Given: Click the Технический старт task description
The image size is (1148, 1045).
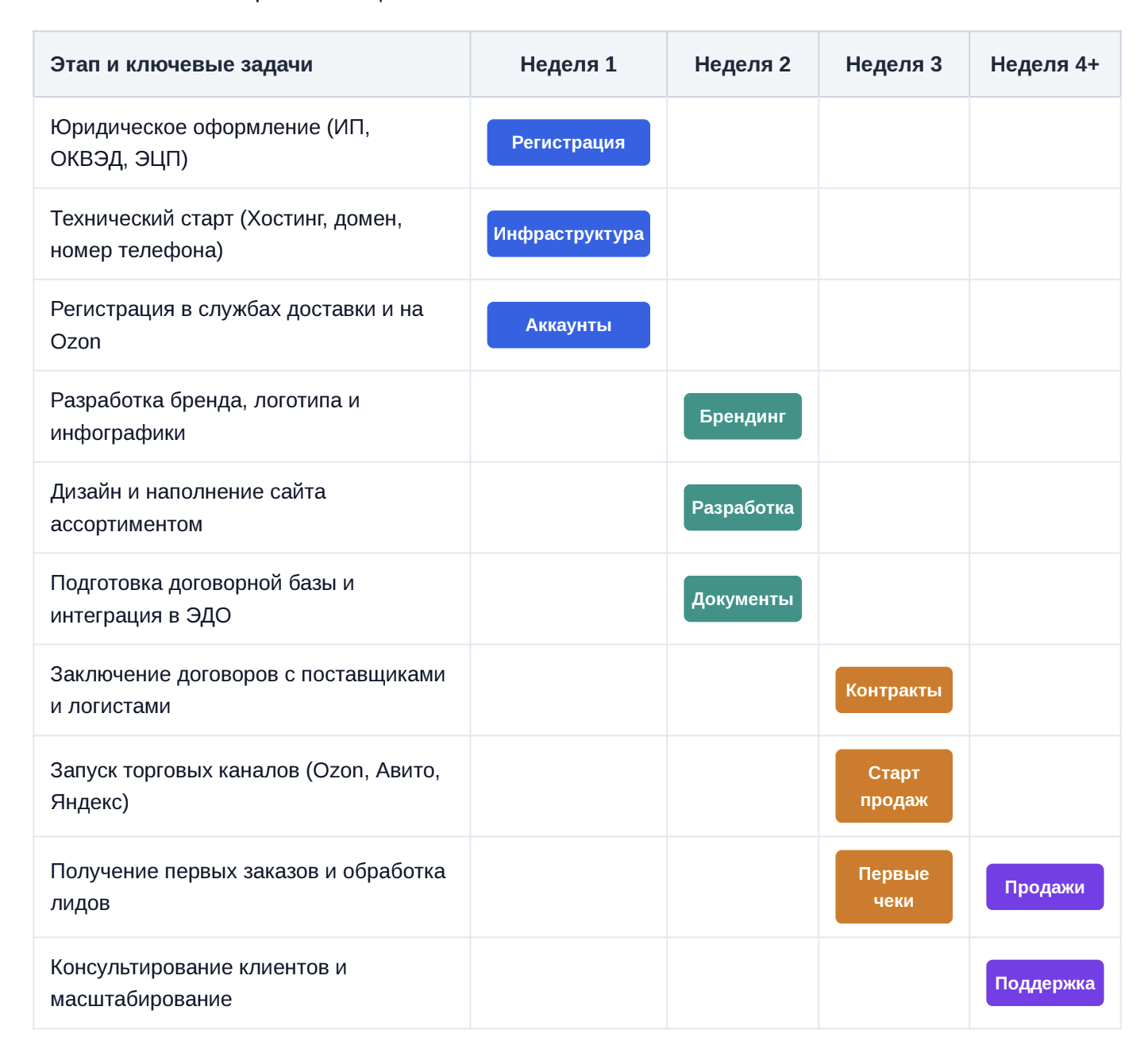Looking at the screenshot, I should (x=226, y=234).
